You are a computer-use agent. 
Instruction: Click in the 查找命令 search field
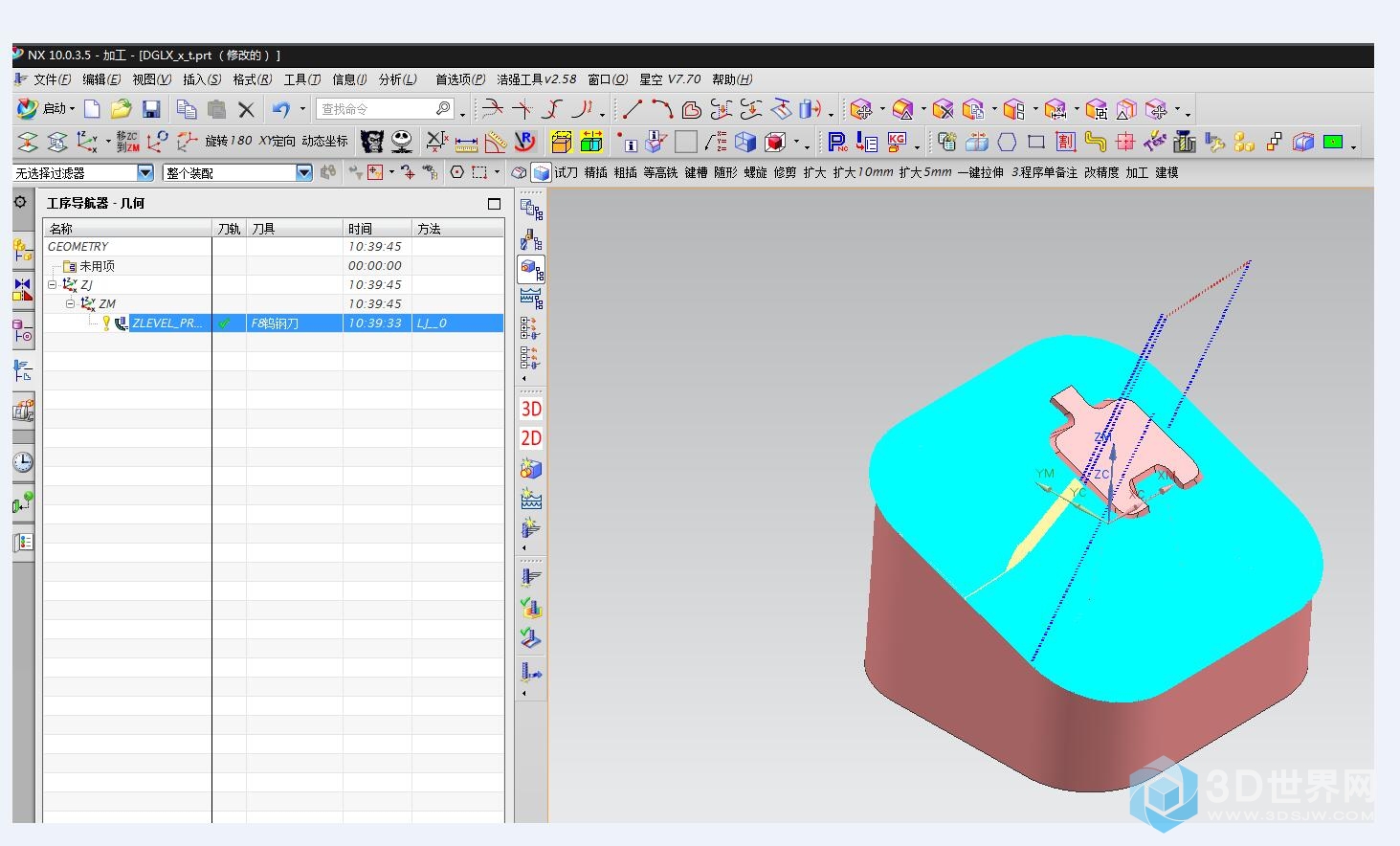click(383, 109)
